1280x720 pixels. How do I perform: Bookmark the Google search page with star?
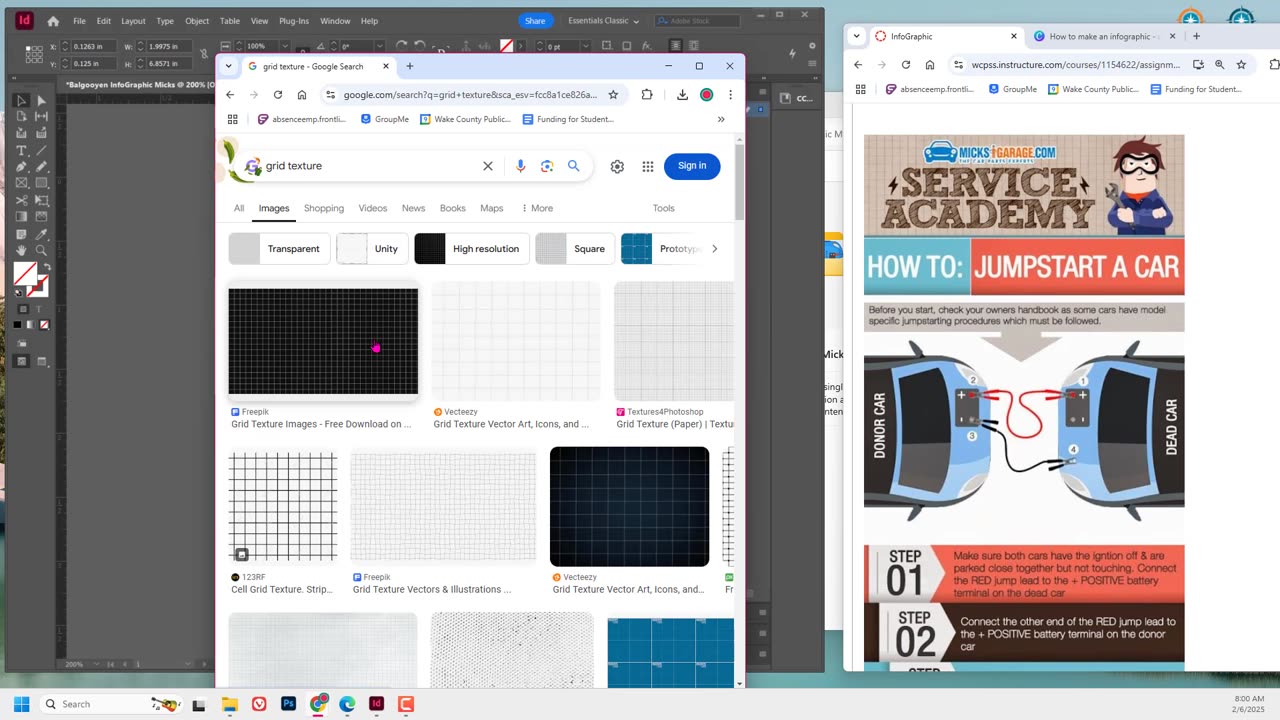click(x=613, y=95)
